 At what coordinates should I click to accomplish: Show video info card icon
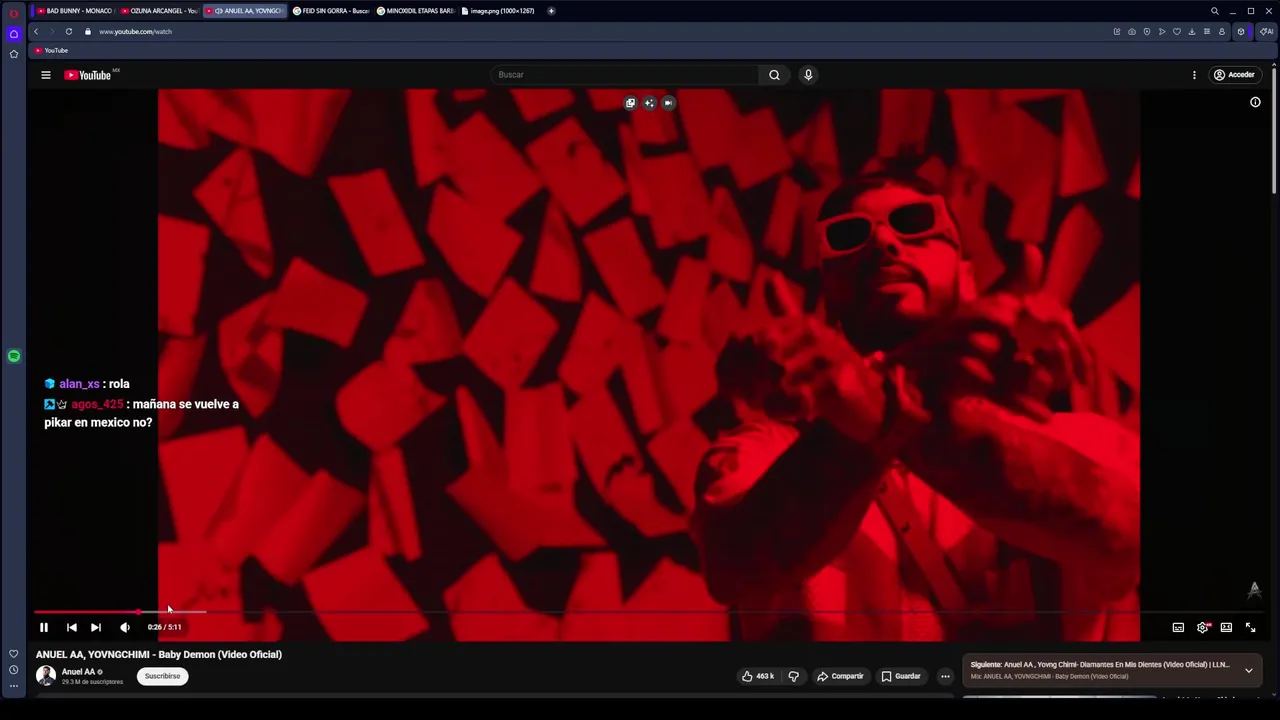click(1255, 102)
